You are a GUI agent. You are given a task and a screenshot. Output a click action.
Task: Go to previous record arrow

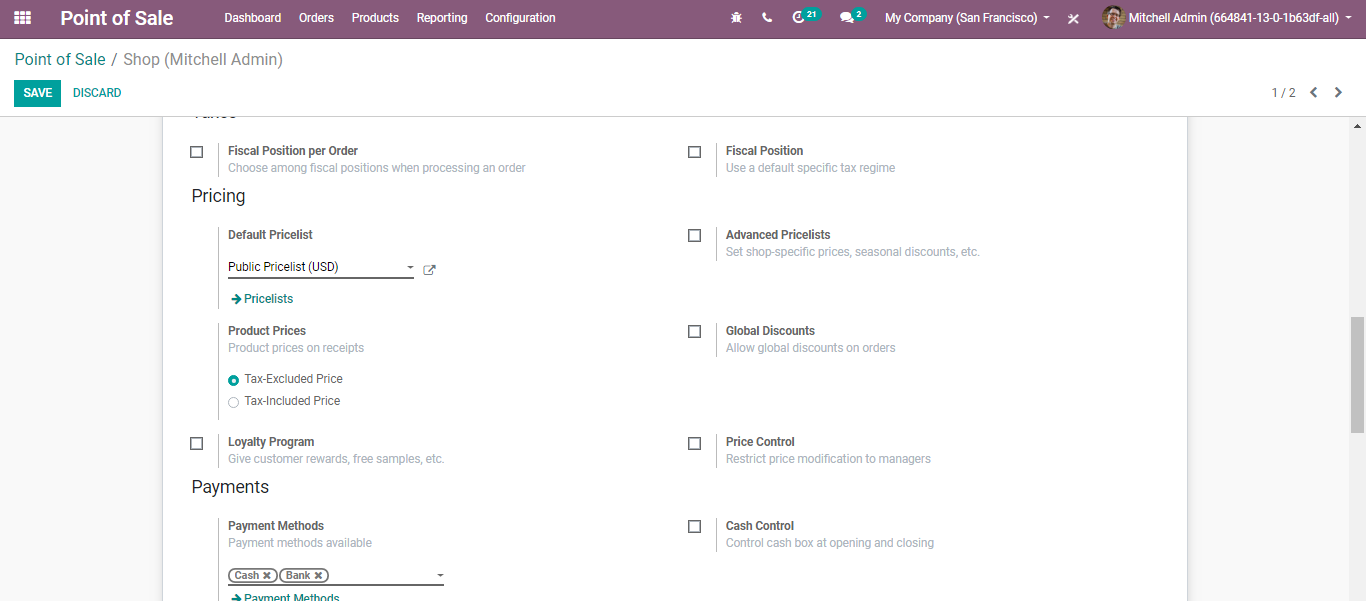point(1313,93)
